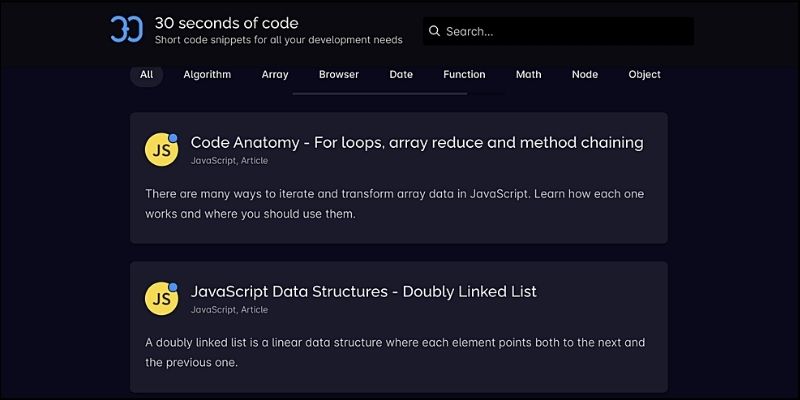Click the Search input field
This screenshot has height=400, width=800.
coord(565,31)
